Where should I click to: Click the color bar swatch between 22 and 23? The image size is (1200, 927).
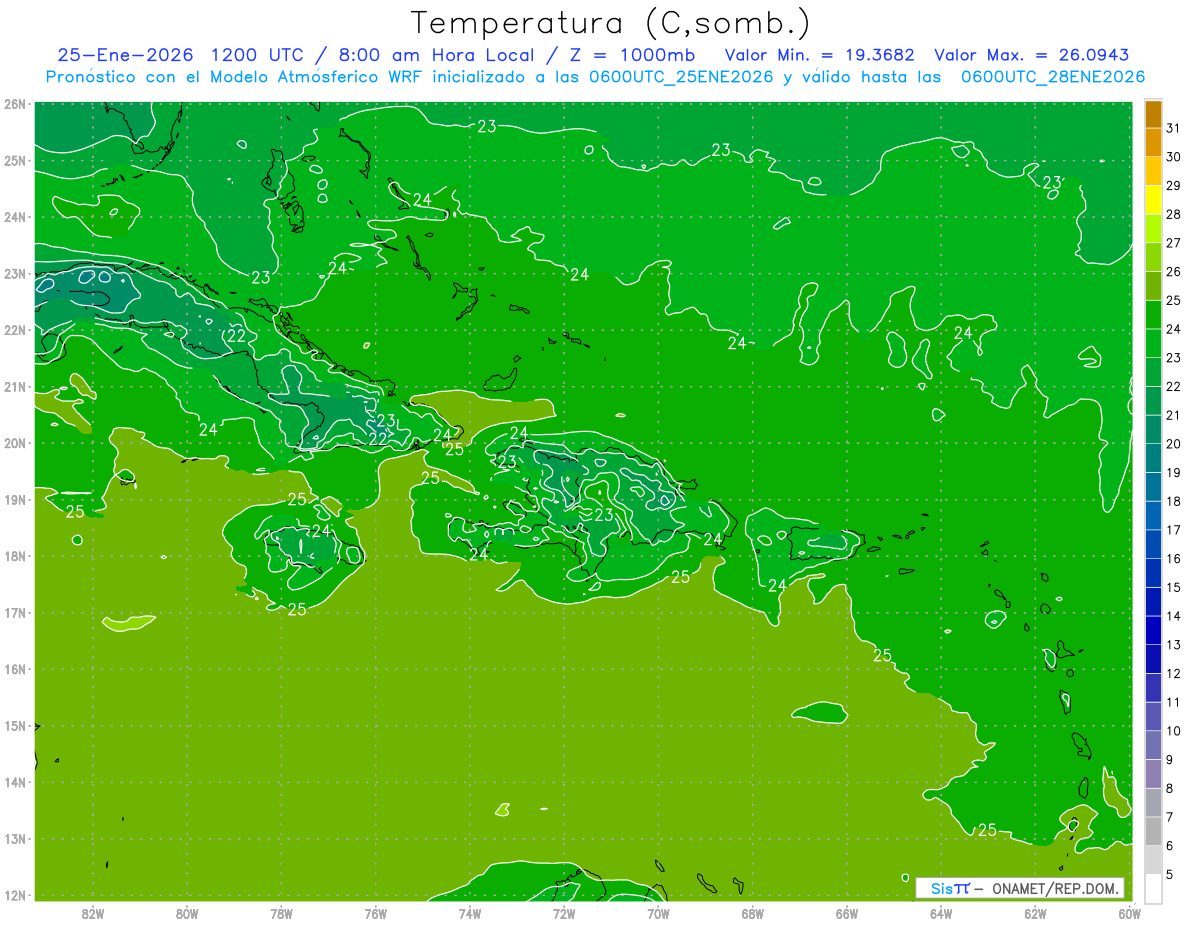(x=1153, y=372)
